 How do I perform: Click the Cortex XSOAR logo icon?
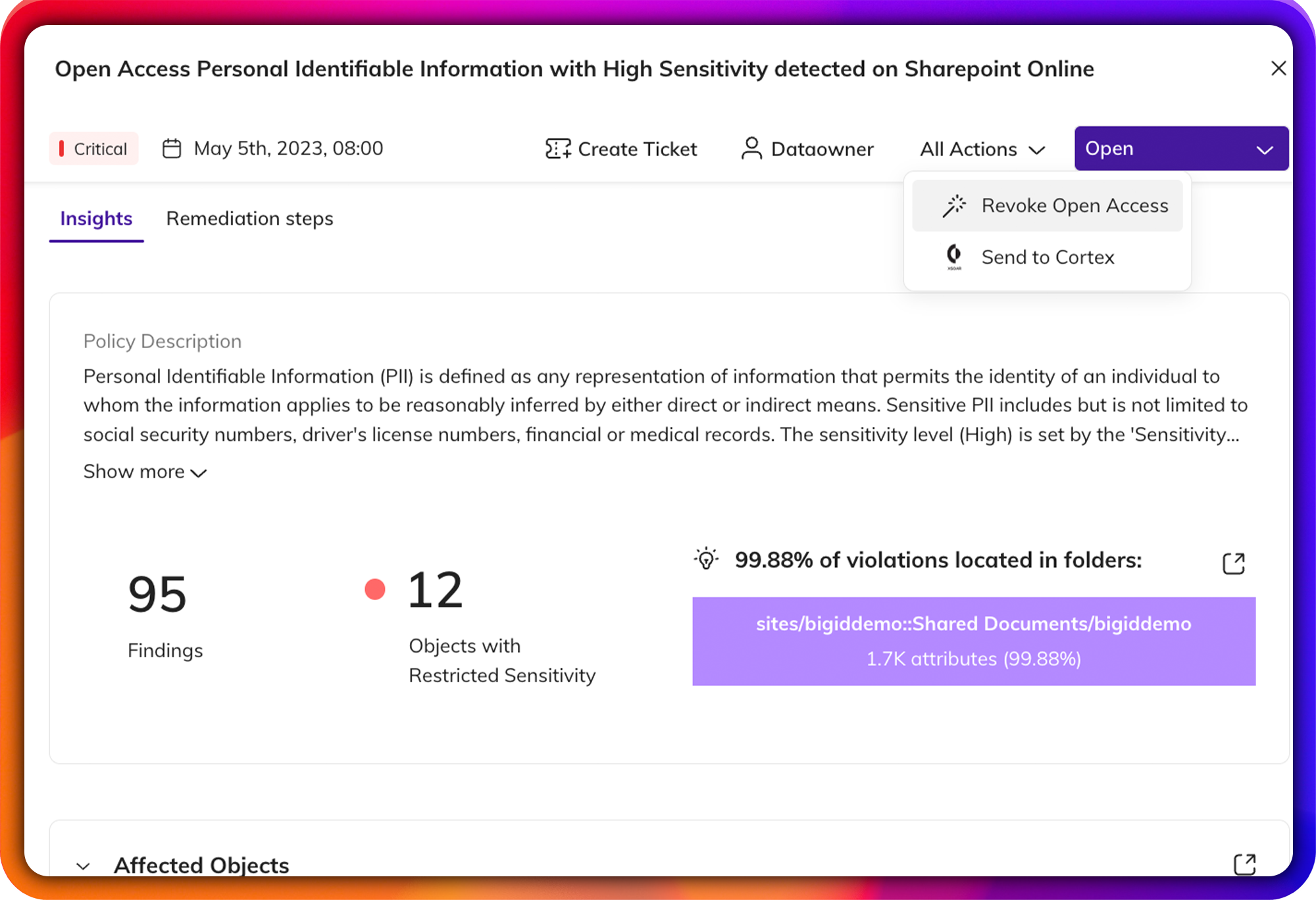(x=955, y=257)
